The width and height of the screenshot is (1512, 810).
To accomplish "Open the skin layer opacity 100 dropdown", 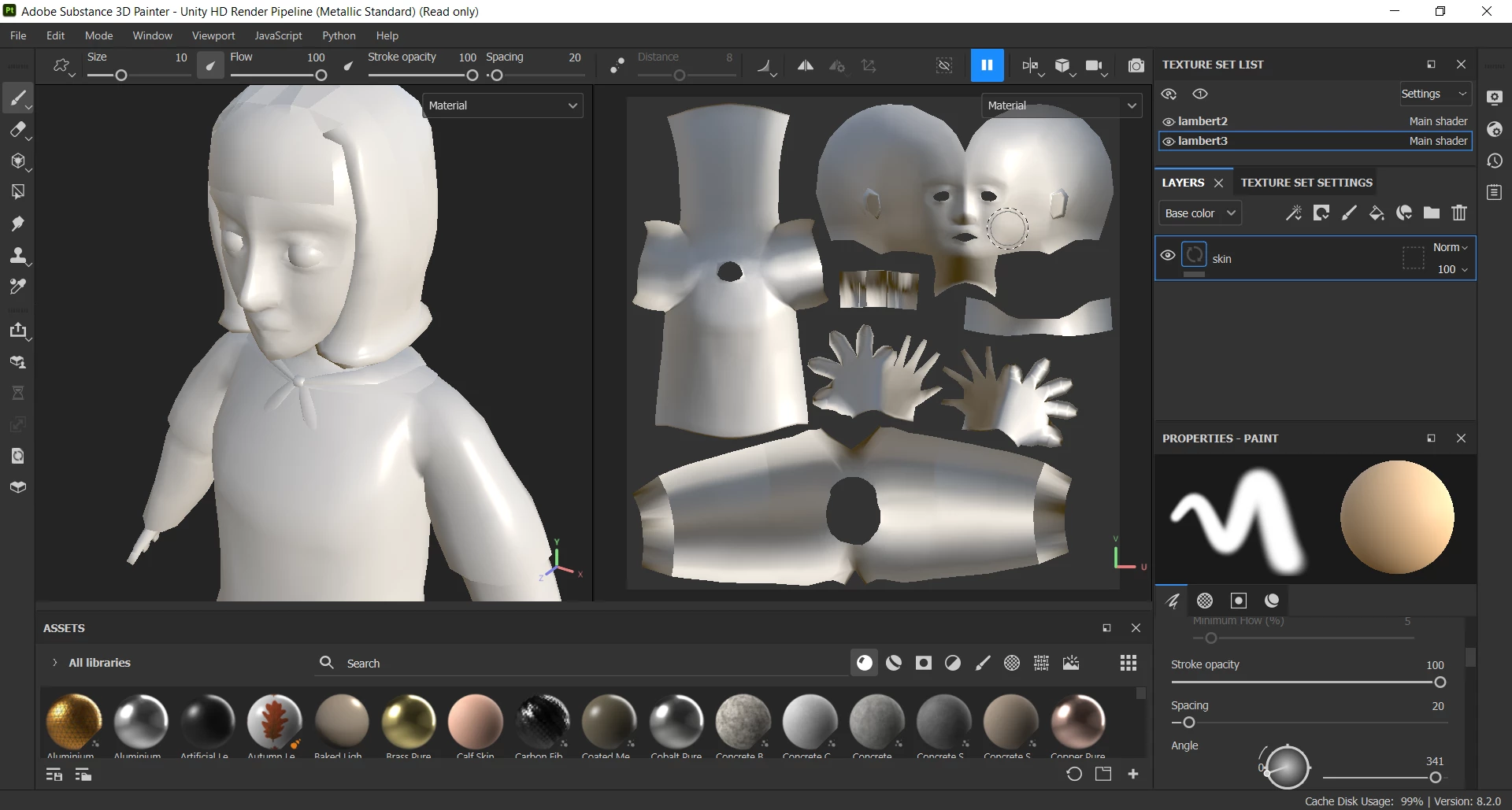I will coord(1452,269).
